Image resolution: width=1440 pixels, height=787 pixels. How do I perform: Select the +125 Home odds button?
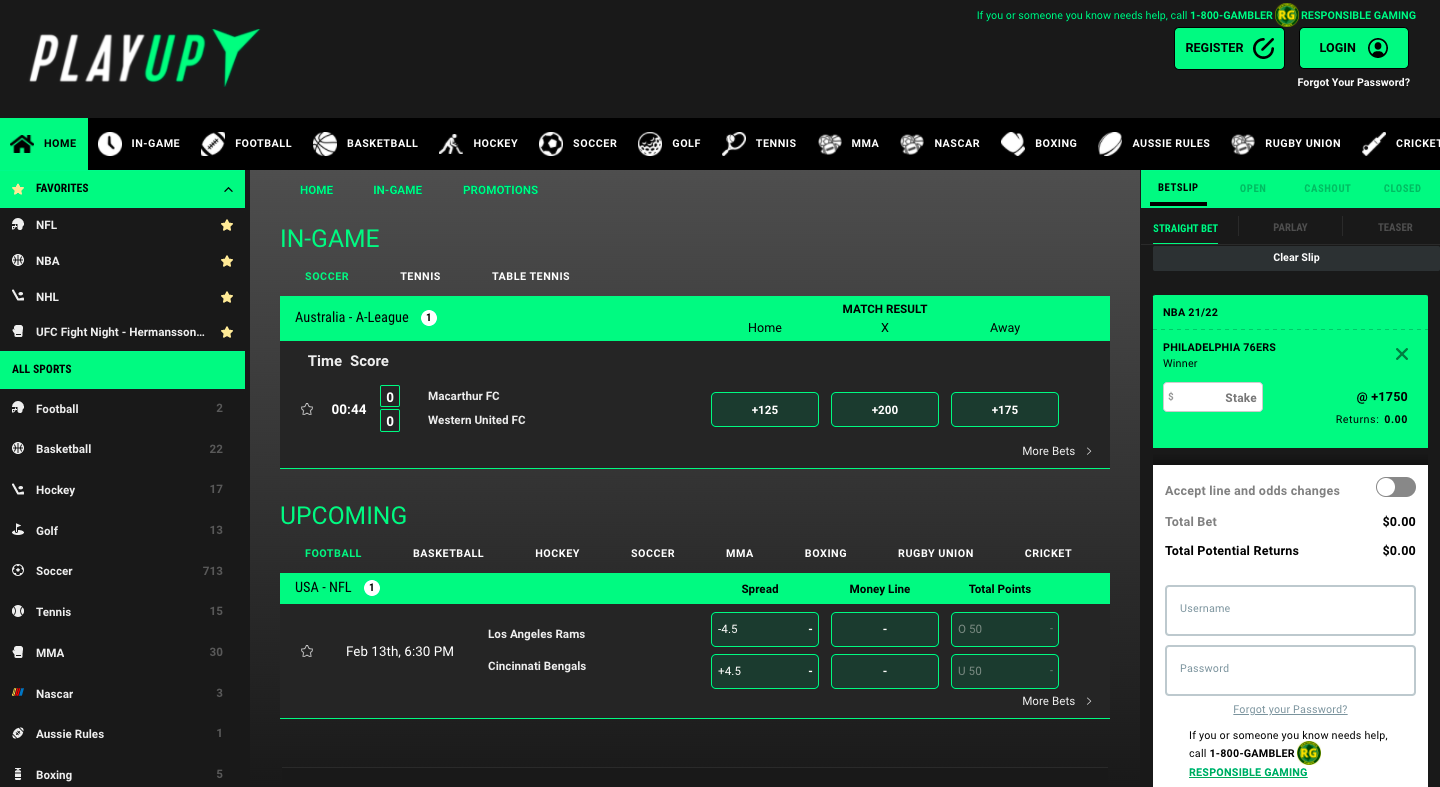click(764, 410)
